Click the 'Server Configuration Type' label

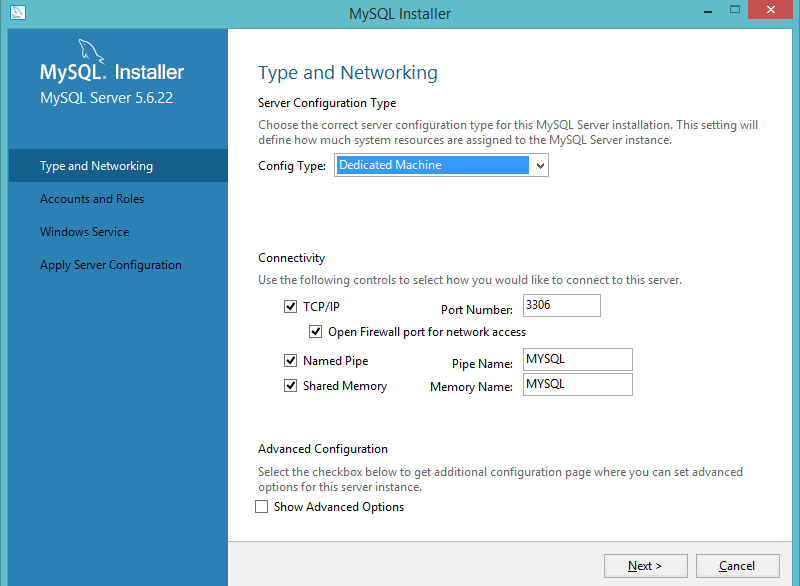point(327,103)
